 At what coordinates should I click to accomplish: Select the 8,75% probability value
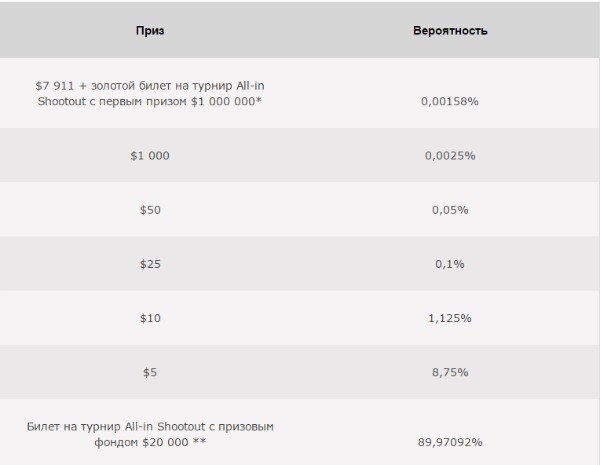pos(450,372)
